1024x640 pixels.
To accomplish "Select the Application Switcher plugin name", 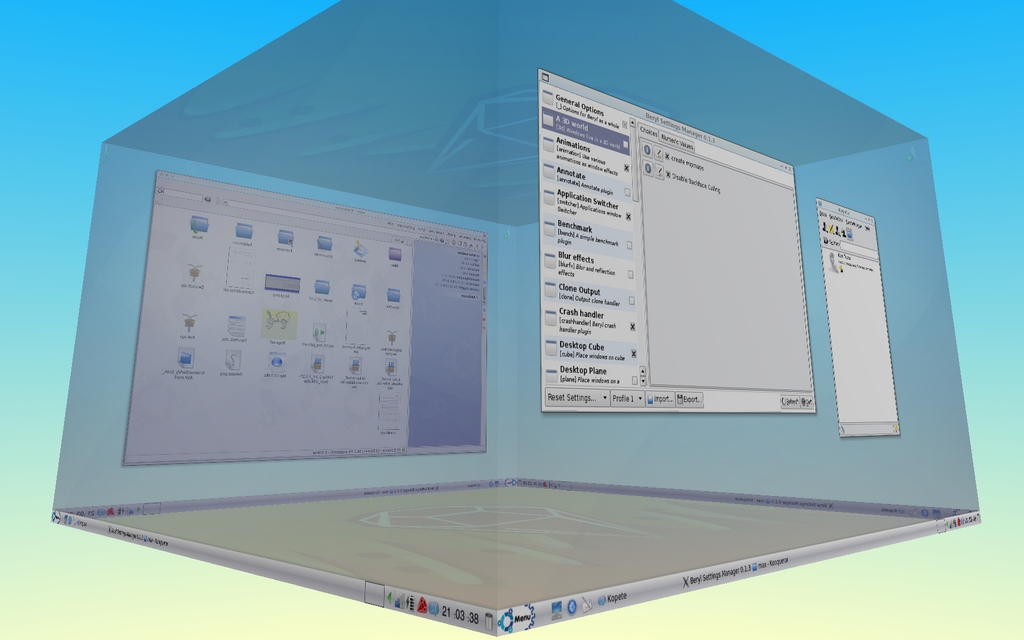I will point(587,199).
